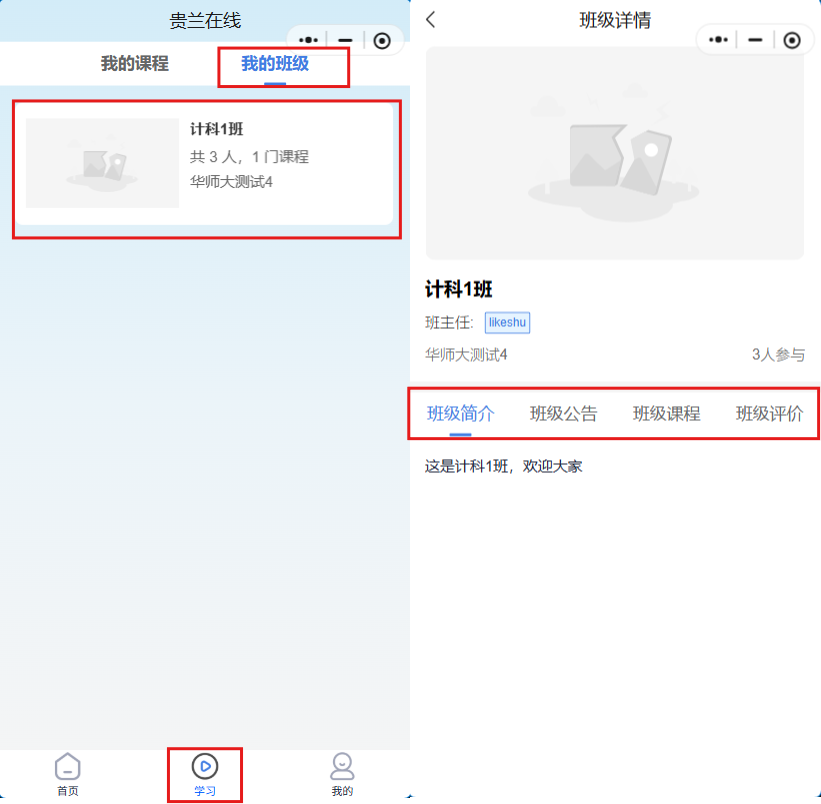821x804 pixels.
Task: View the 班级评价 tab
Action: (769, 414)
